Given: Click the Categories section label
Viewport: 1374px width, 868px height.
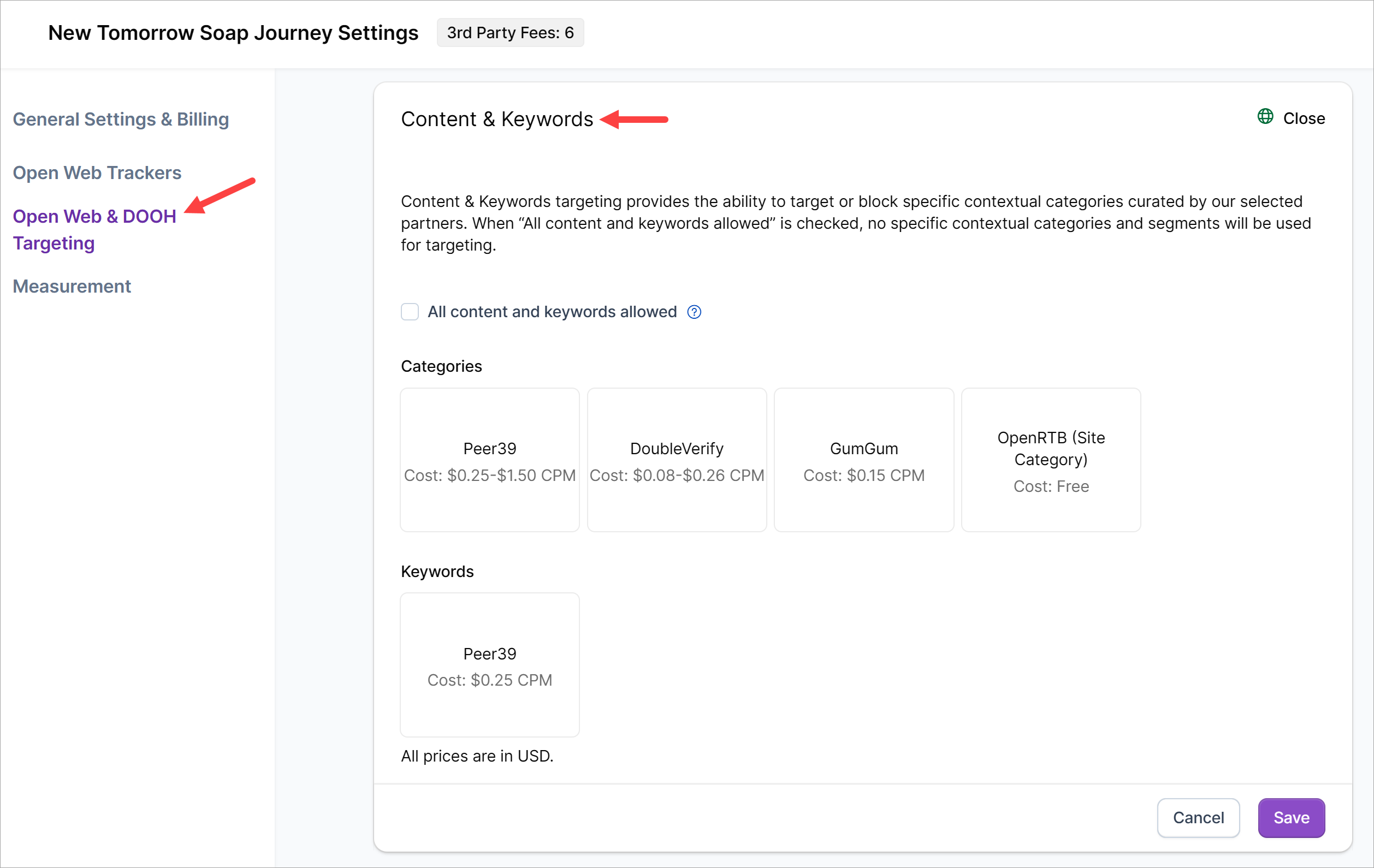Looking at the screenshot, I should [x=441, y=366].
